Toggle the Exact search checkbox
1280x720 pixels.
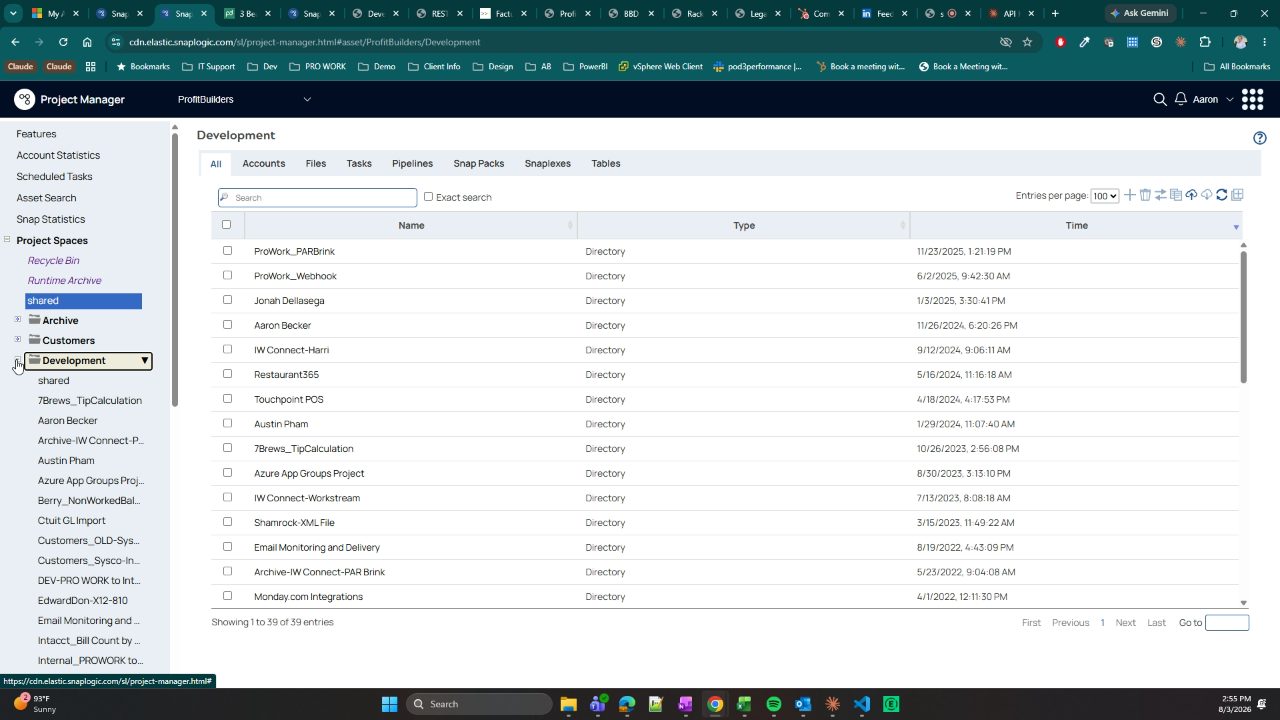point(428,197)
